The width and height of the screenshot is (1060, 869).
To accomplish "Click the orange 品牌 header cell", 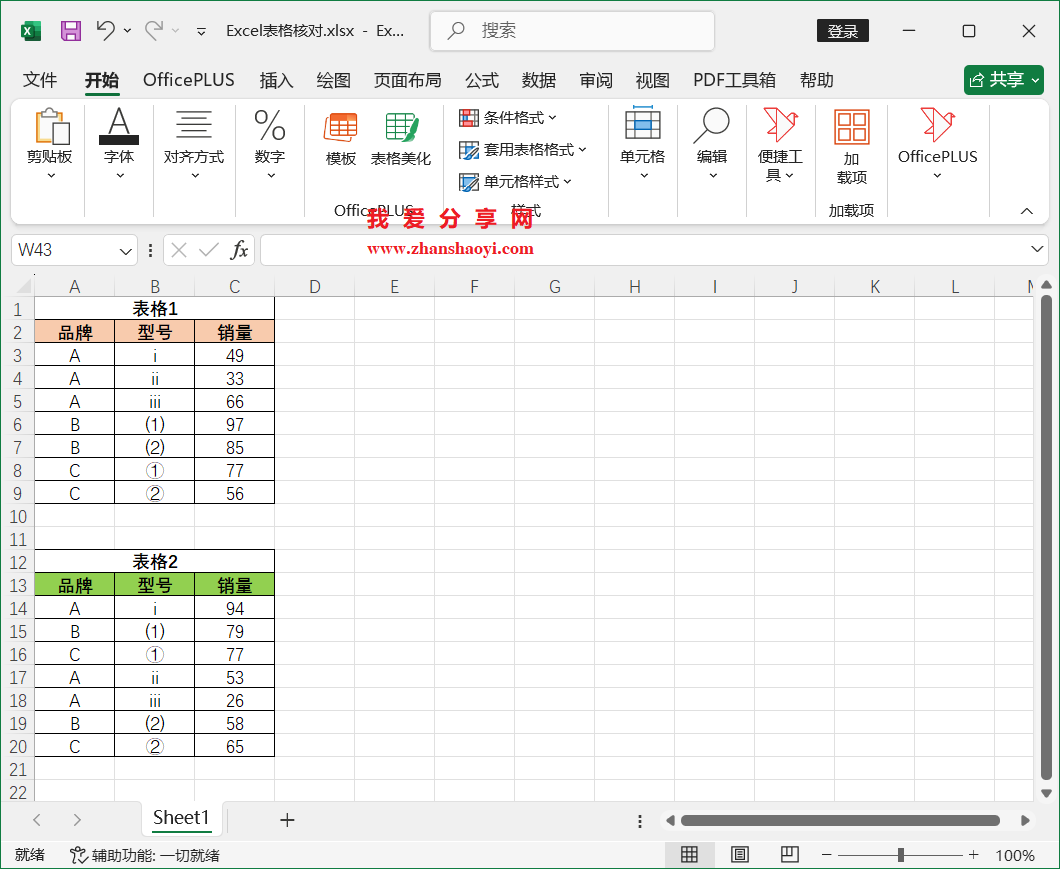I will (x=75, y=332).
